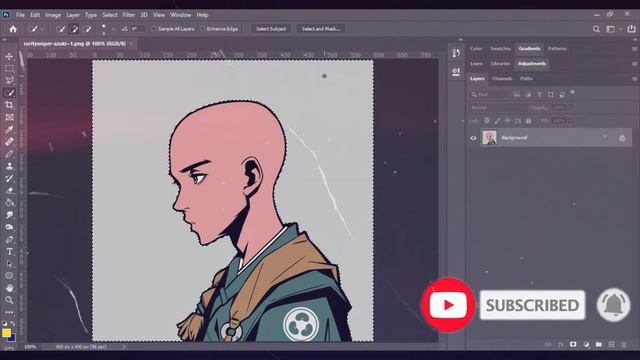Open the search magnifier in top right
The height and width of the screenshot is (360, 640).
tap(596, 29)
